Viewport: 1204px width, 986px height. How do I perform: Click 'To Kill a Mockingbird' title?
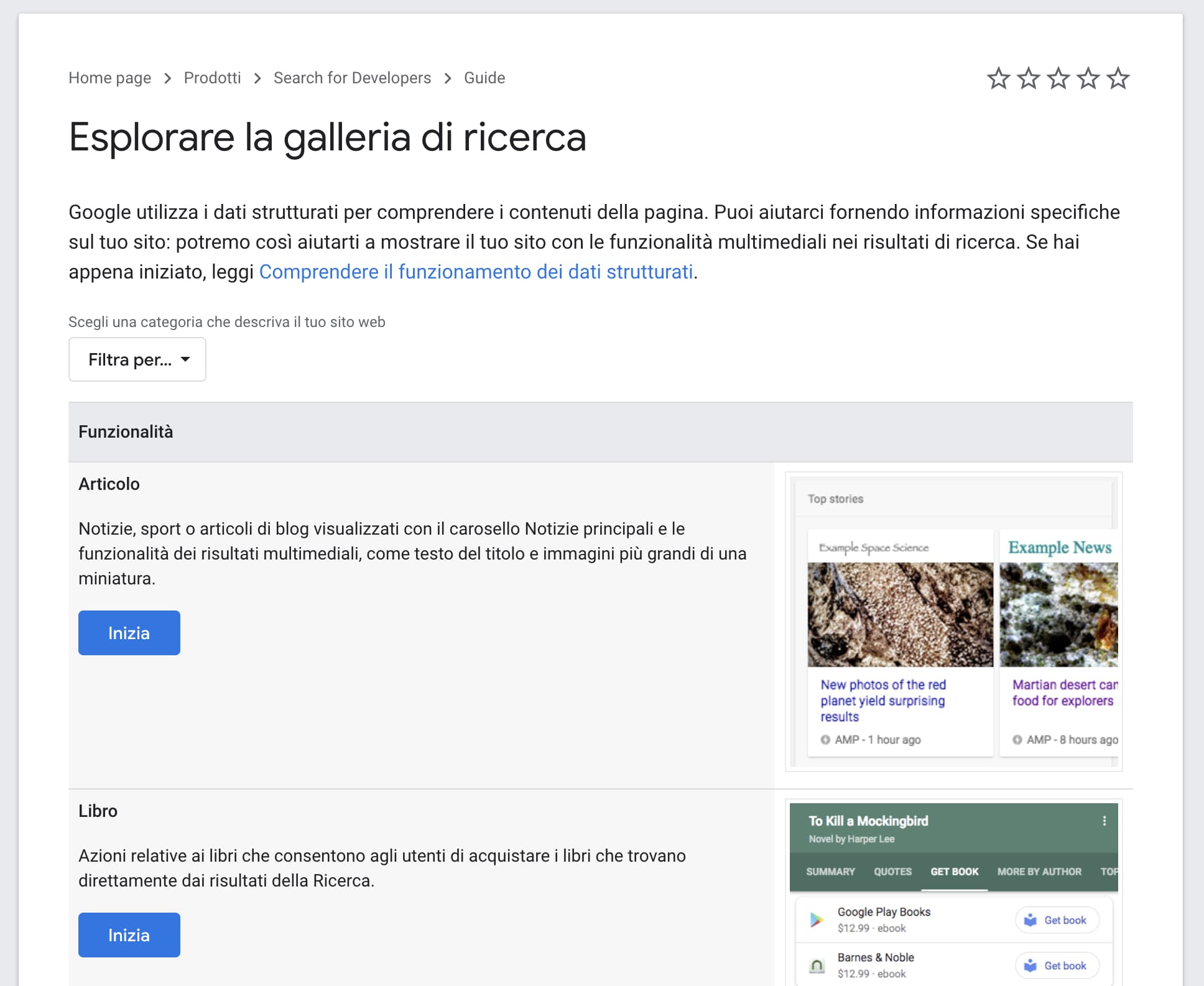(868, 821)
